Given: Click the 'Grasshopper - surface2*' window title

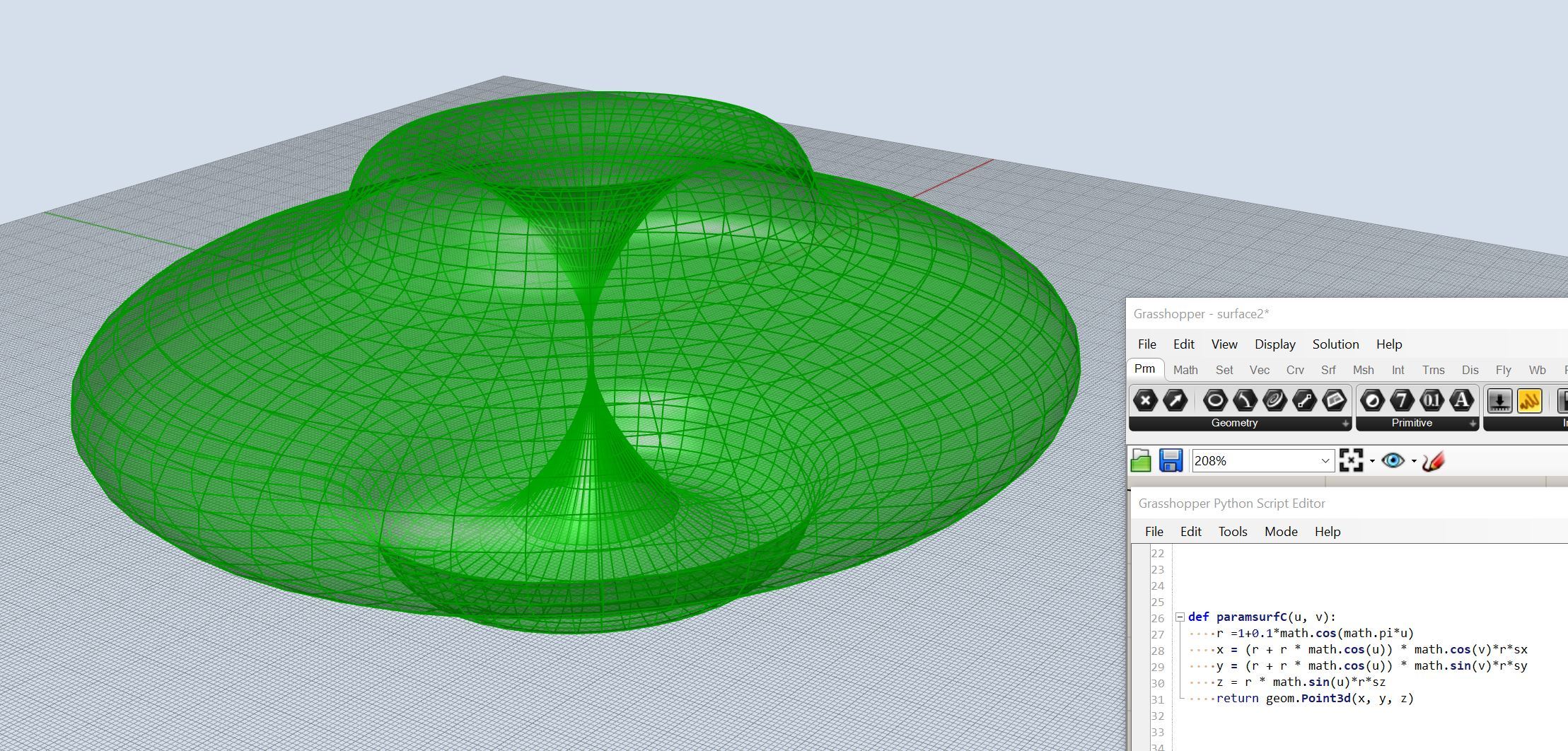Looking at the screenshot, I should tap(1202, 314).
